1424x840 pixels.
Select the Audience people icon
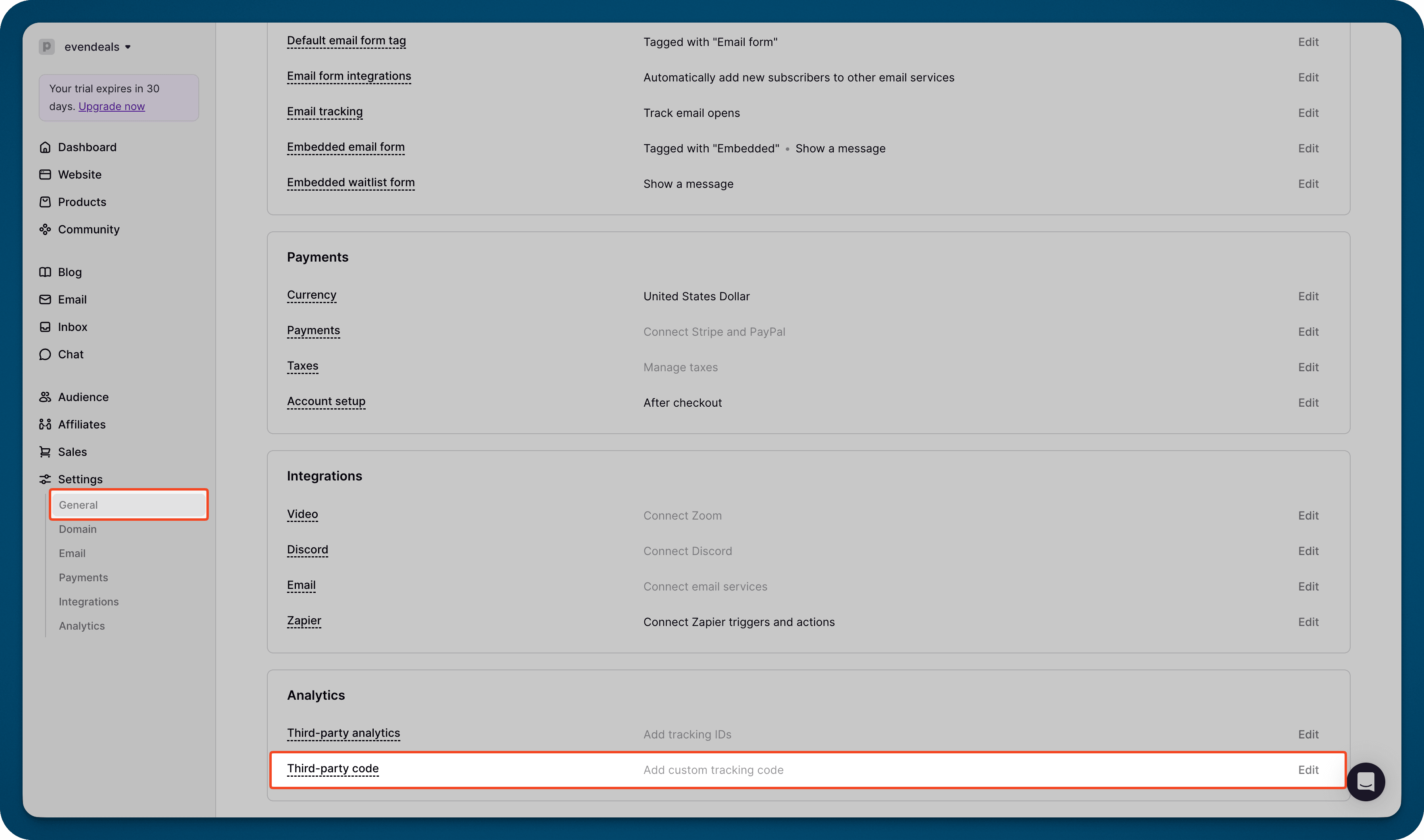point(45,397)
